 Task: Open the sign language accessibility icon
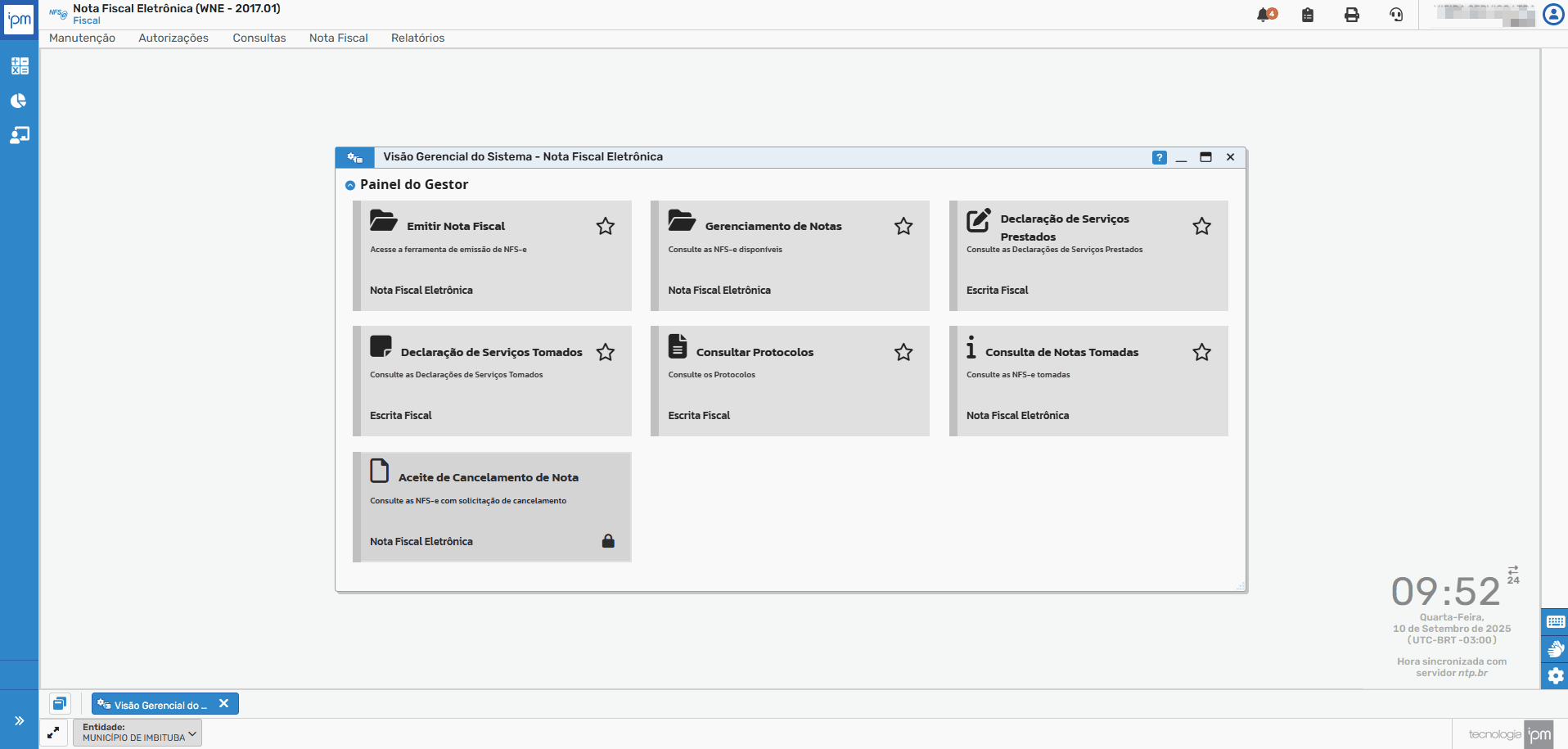coord(1555,649)
